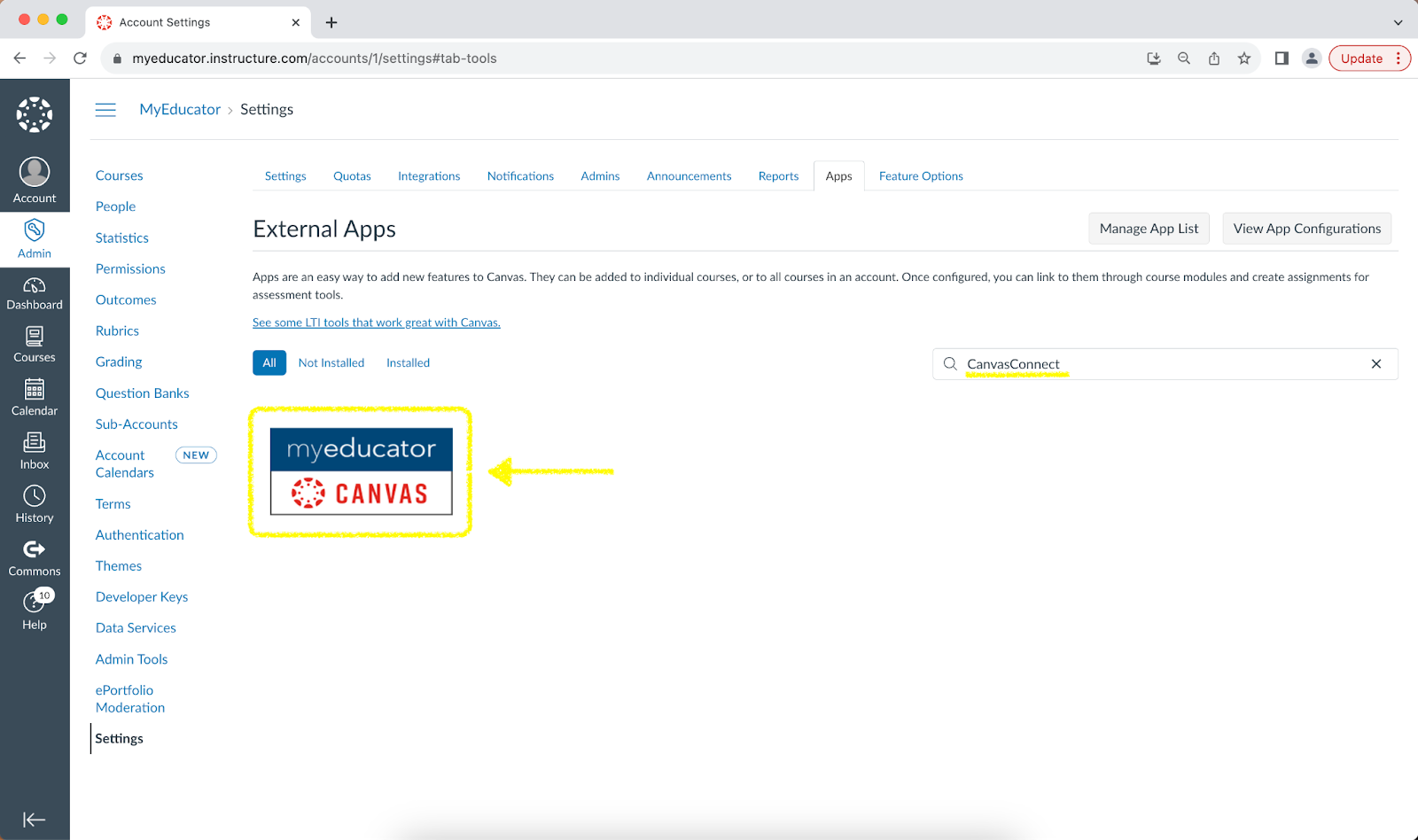Switch to the Reports tab

click(778, 176)
